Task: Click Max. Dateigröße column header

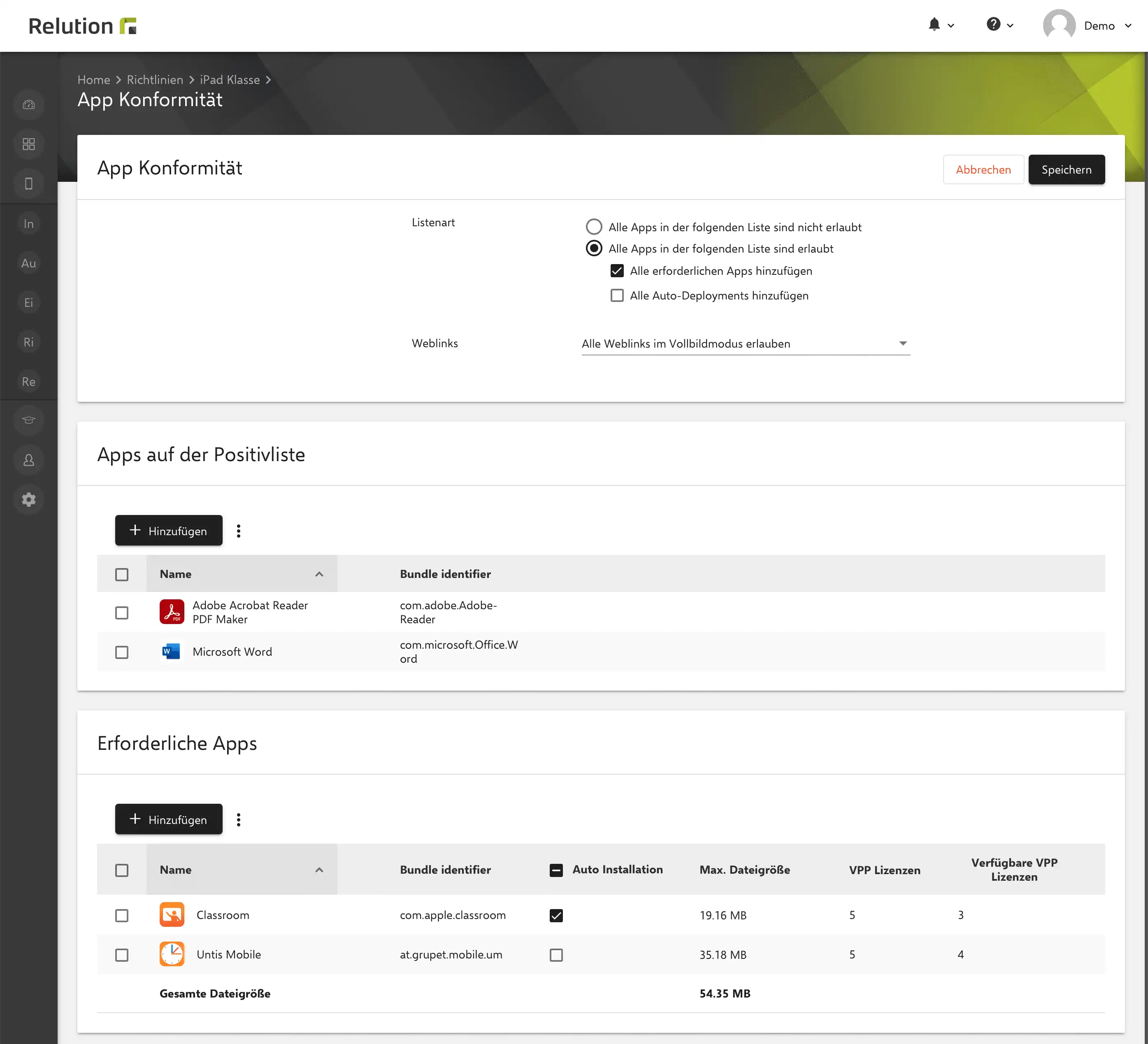Action: (745, 870)
